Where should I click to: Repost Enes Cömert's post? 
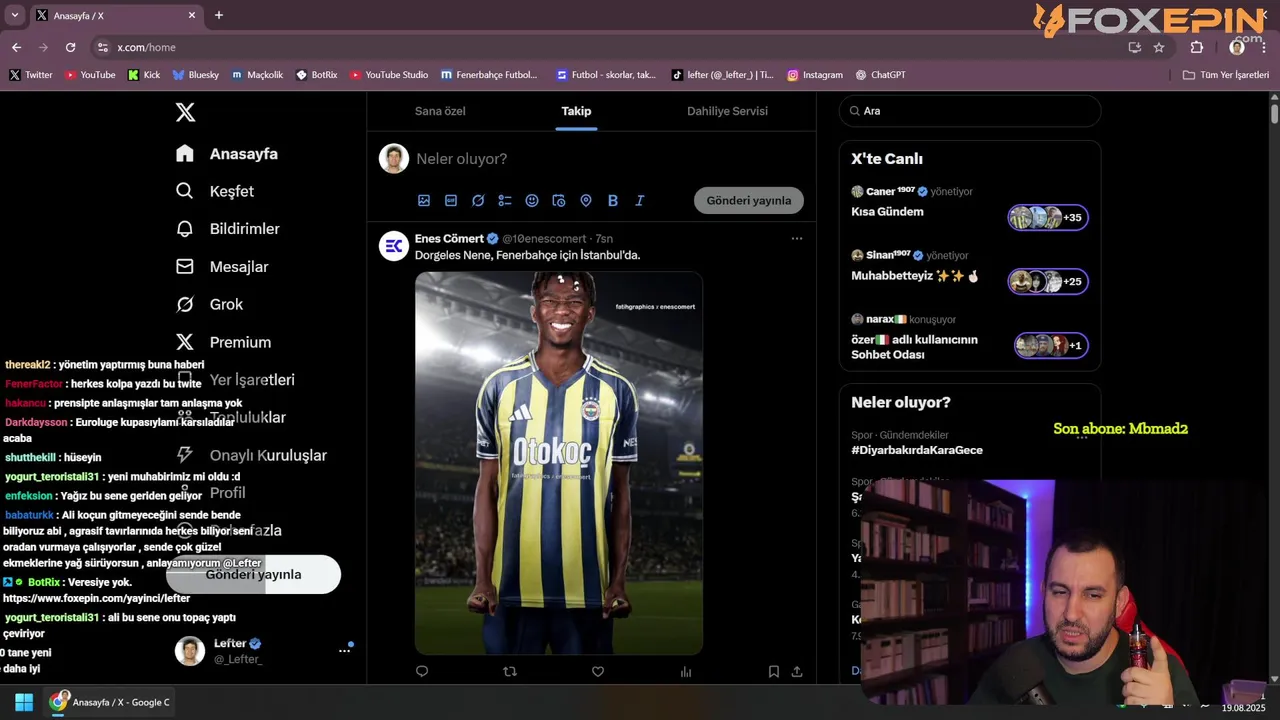pos(510,672)
